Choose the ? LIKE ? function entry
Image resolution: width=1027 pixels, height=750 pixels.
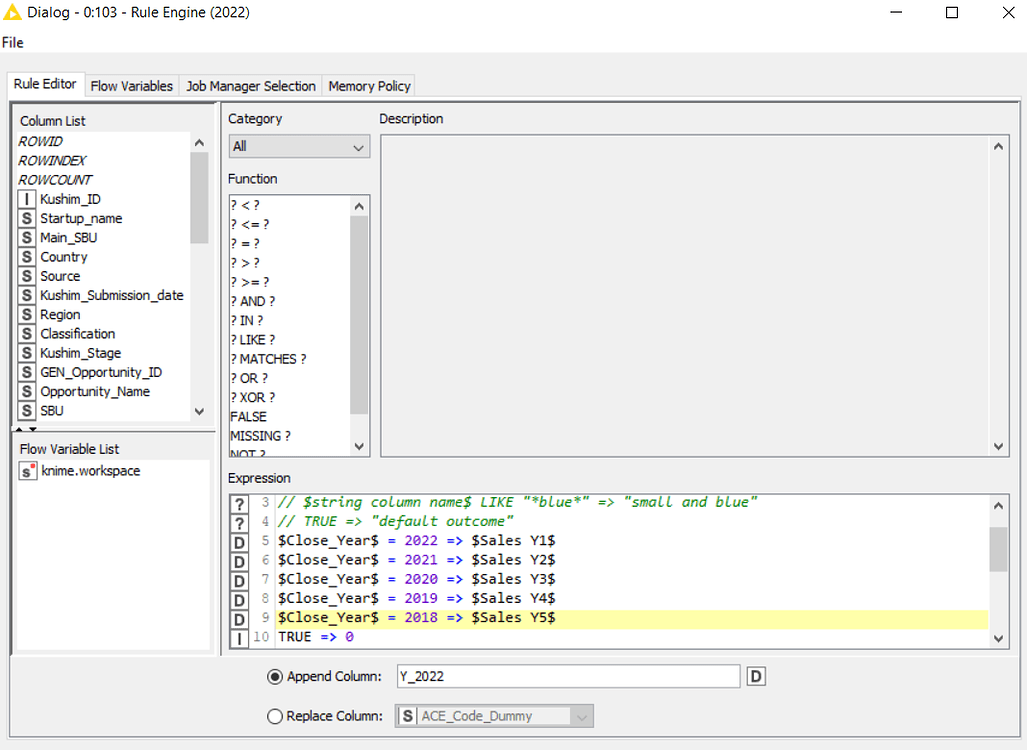click(251, 339)
